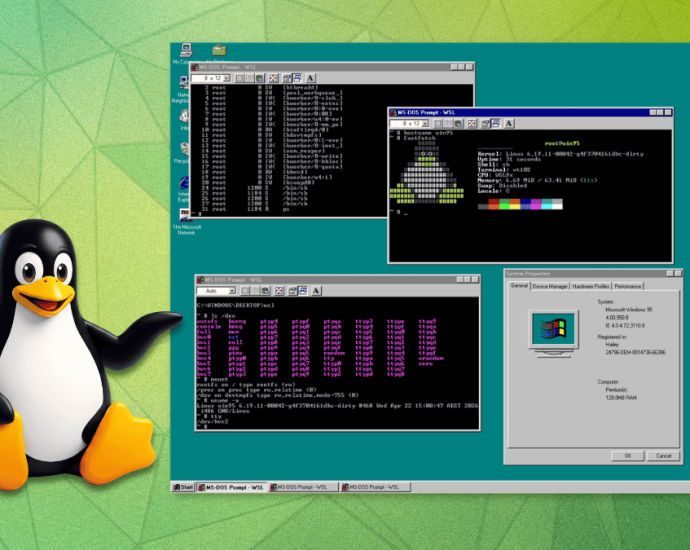This screenshot has height=550, width=690.
Task: Open the 8 x 12 font dropdown in fastfetch window
Action: click(409, 124)
